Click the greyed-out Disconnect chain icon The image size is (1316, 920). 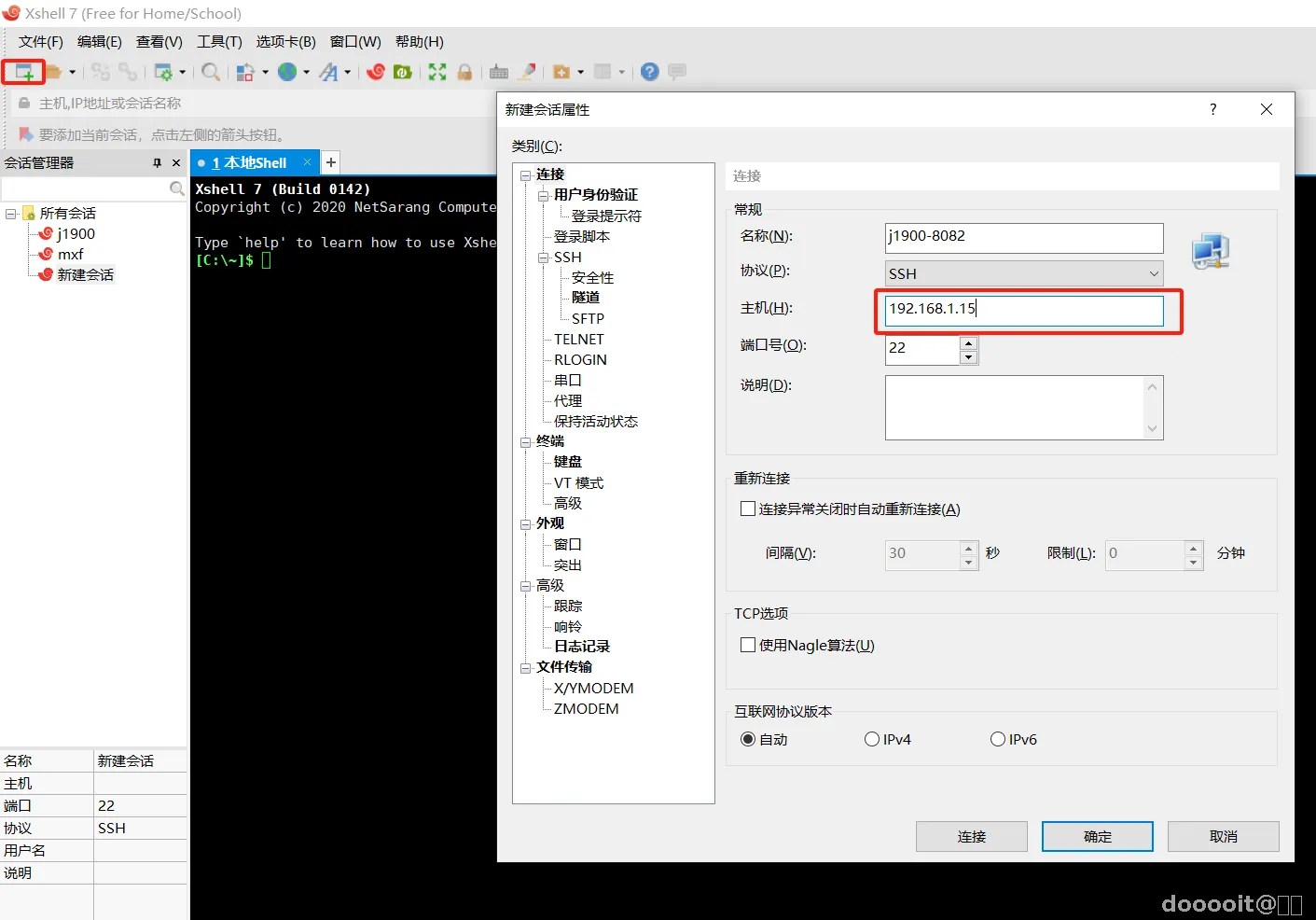[x=128, y=72]
